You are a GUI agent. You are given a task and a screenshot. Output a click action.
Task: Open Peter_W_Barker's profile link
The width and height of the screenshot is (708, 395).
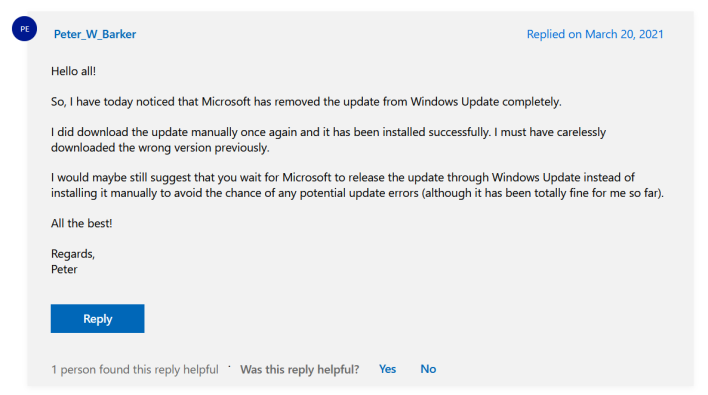pos(95,34)
